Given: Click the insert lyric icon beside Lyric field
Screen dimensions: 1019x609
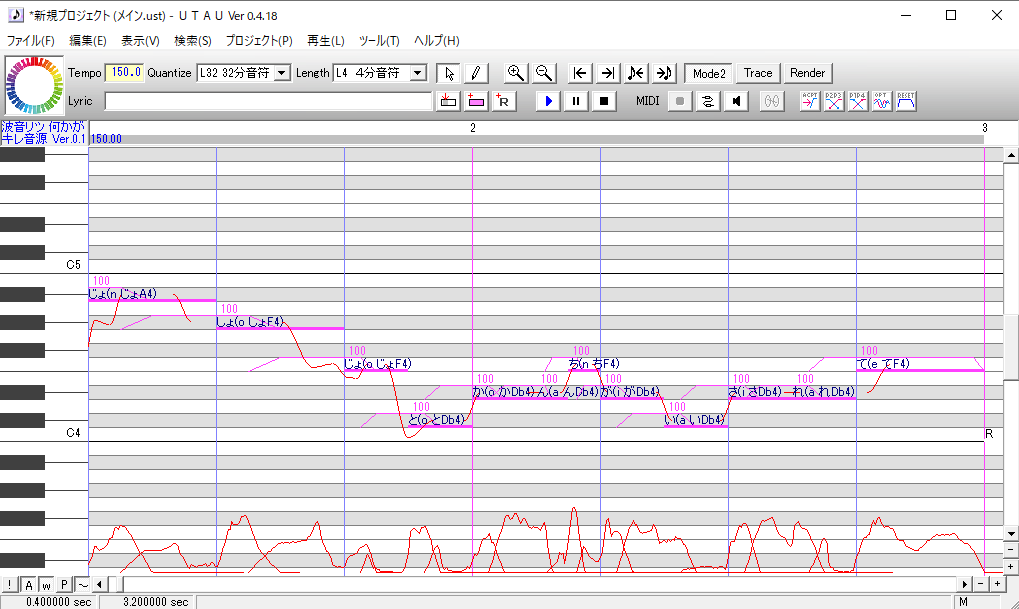Looking at the screenshot, I should 448,101.
